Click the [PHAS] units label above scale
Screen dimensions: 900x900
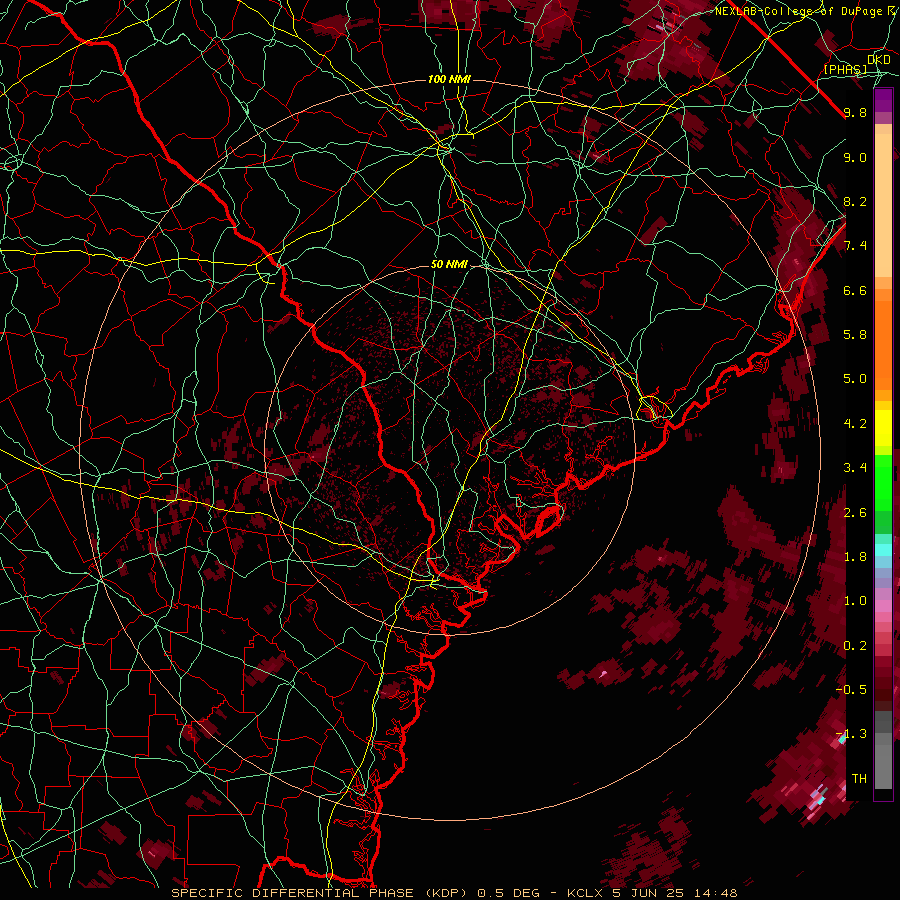[845, 69]
